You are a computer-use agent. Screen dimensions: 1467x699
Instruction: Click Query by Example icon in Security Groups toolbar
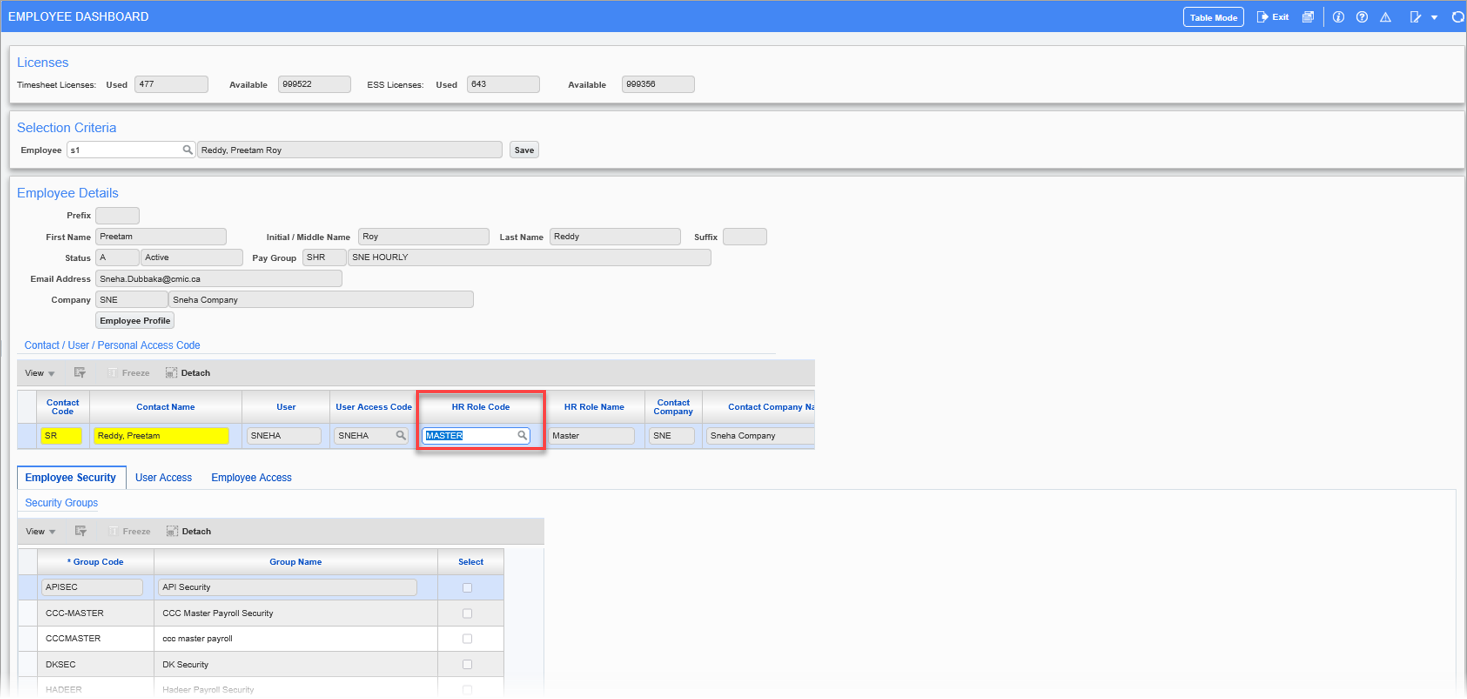pyautogui.click(x=80, y=532)
